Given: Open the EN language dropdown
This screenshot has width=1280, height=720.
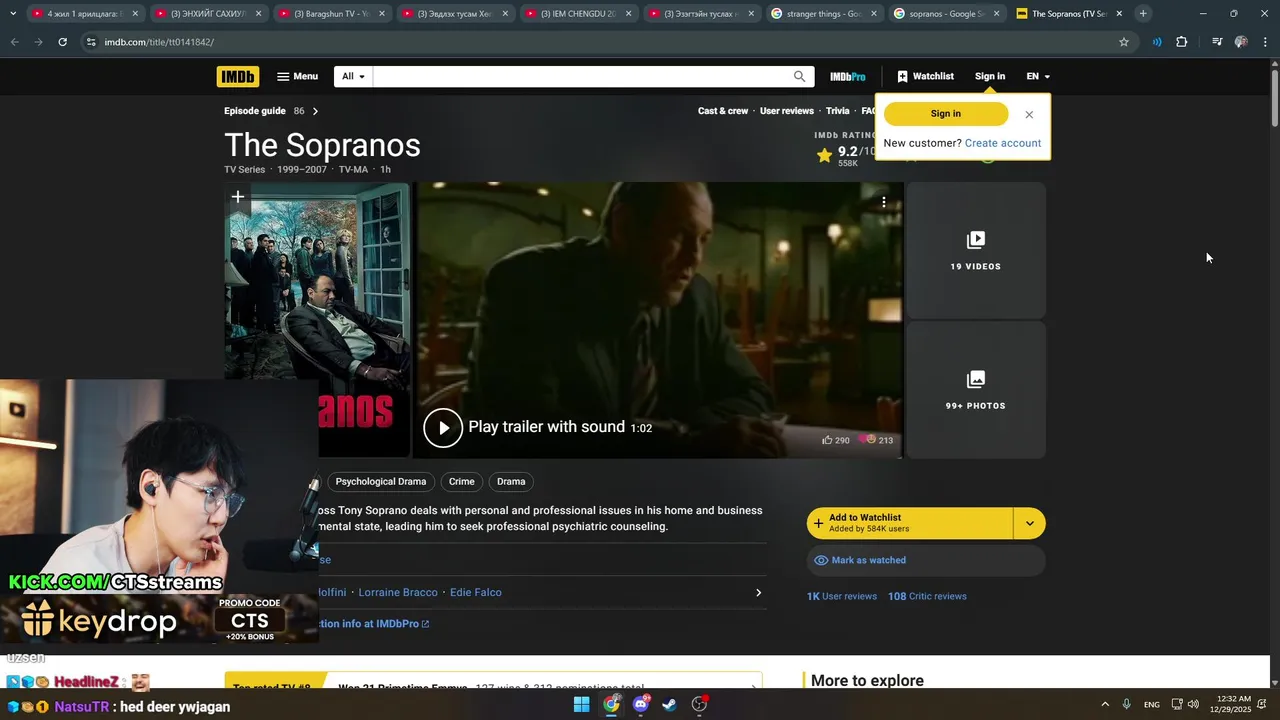Looking at the screenshot, I should click(1038, 76).
